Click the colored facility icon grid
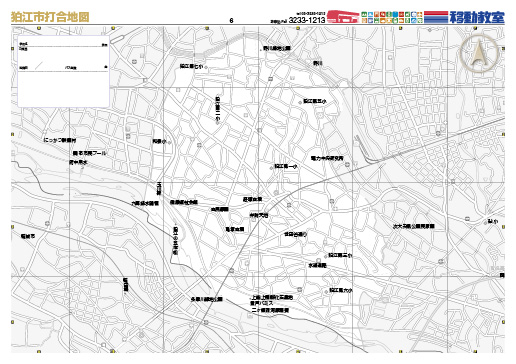516x364 pixels. click(392, 17)
